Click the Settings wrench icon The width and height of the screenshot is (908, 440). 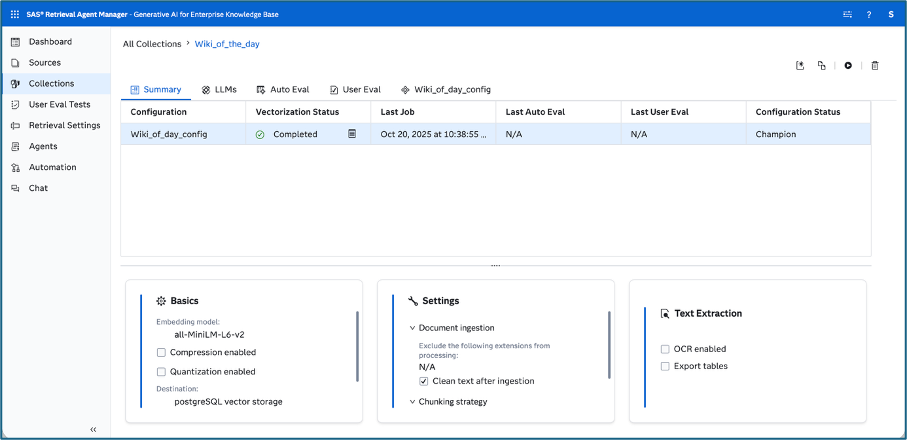413,301
